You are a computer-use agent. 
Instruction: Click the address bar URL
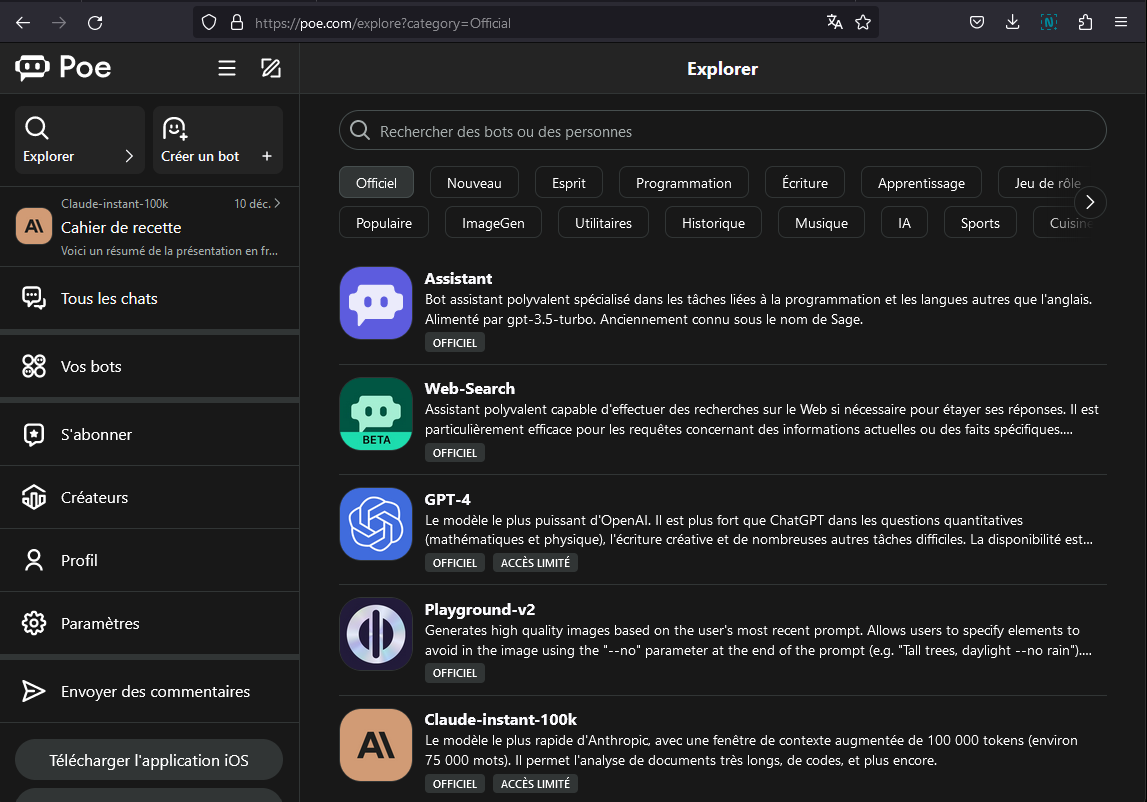[383, 23]
